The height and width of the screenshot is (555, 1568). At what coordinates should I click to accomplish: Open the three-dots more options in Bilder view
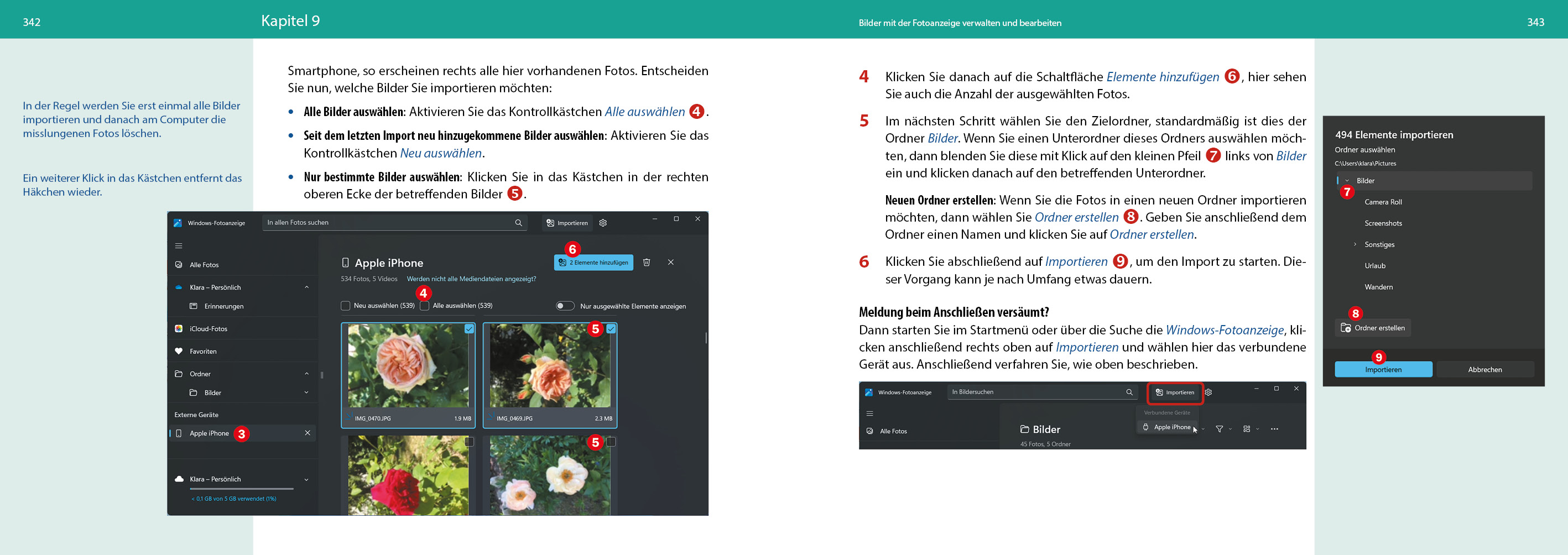1274,429
